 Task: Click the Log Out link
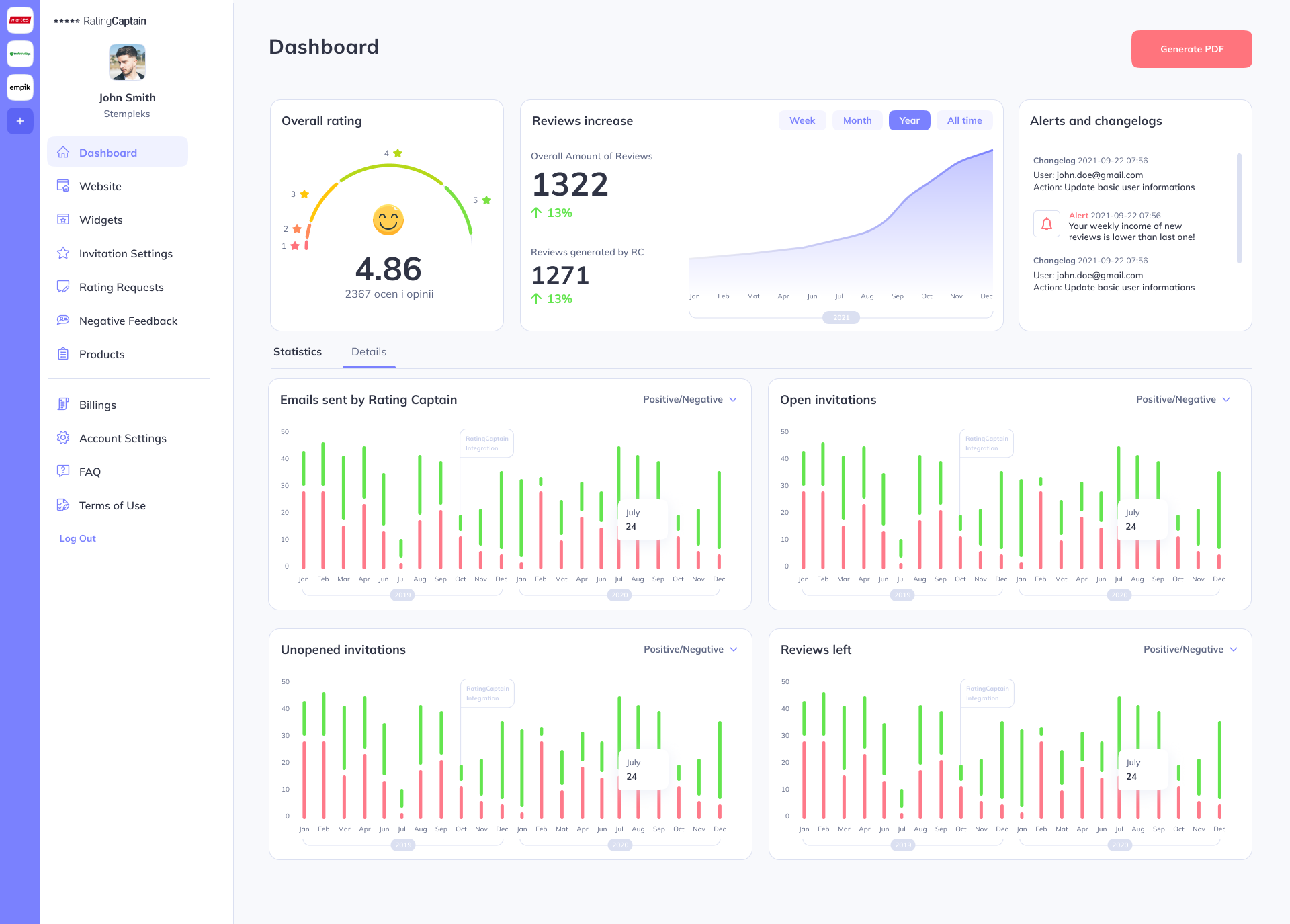pyautogui.click(x=78, y=538)
